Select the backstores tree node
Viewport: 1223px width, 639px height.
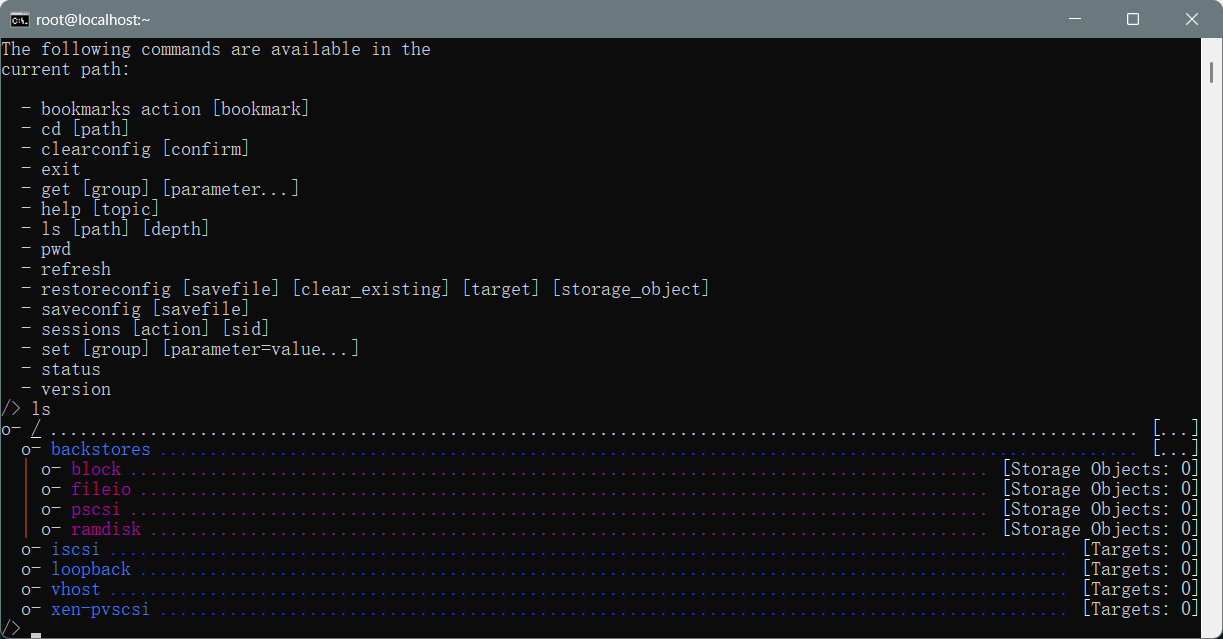coord(100,449)
